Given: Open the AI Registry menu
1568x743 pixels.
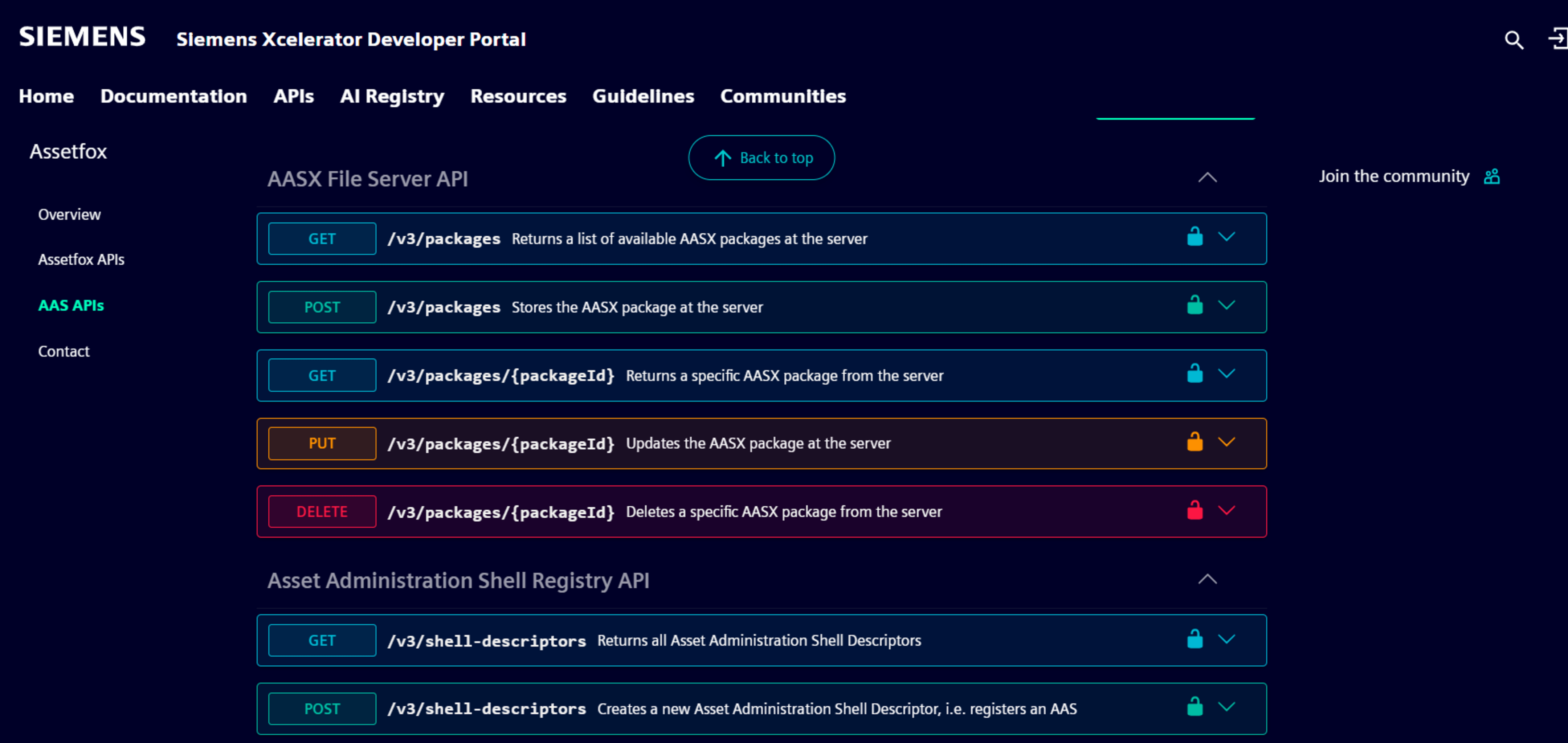Looking at the screenshot, I should click(392, 96).
